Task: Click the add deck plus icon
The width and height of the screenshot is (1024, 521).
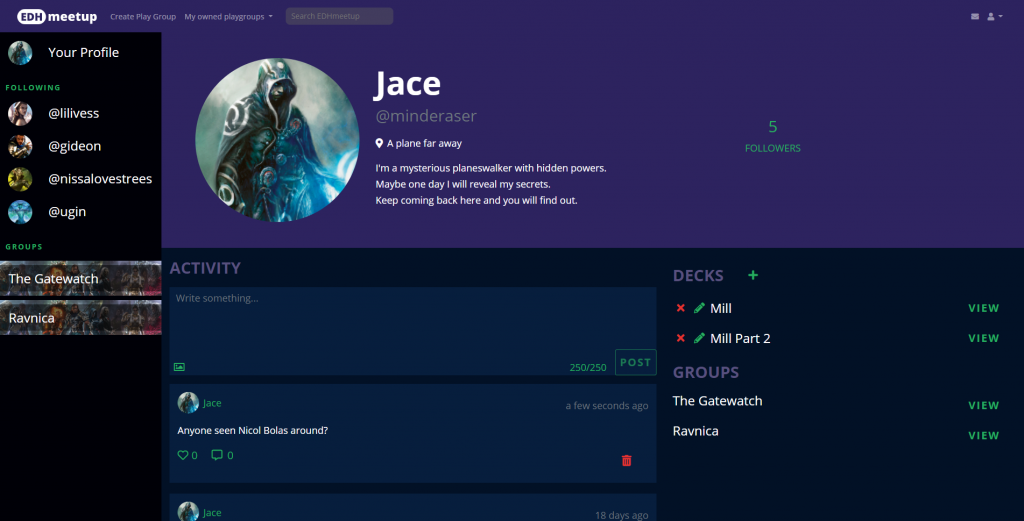Action: pyautogui.click(x=753, y=276)
